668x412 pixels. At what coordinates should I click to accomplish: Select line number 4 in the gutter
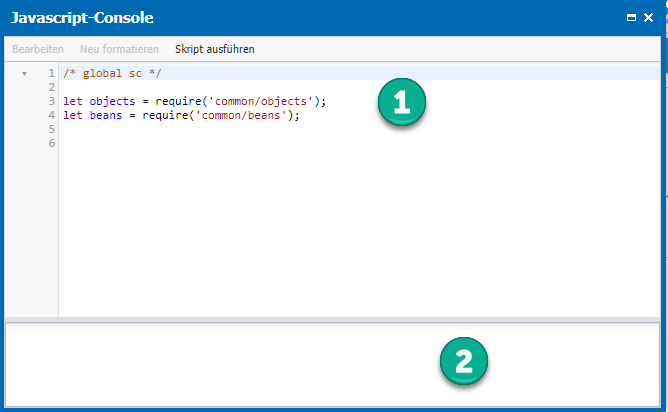tap(52, 115)
